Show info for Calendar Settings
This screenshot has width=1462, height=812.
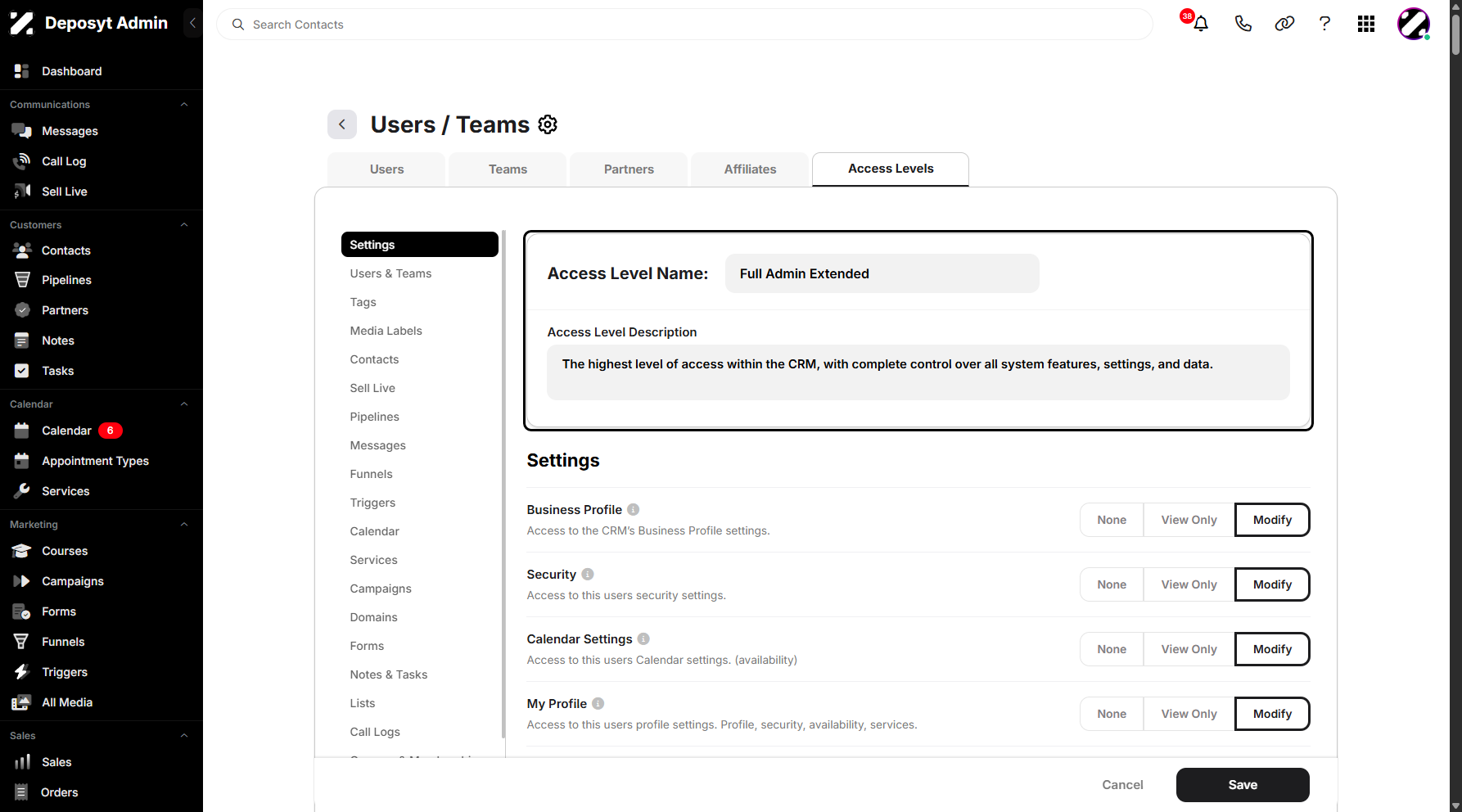[x=643, y=638]
